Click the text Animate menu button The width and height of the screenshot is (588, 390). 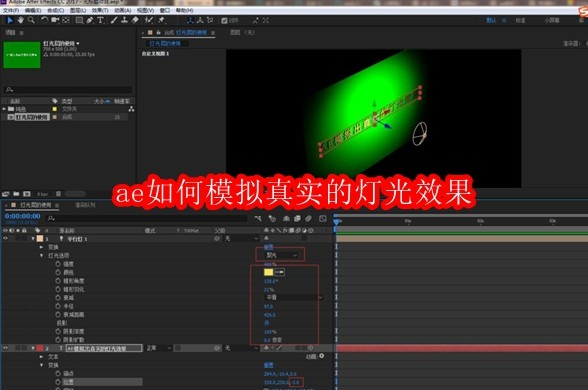pyautogui.click(x=321, y=356)
